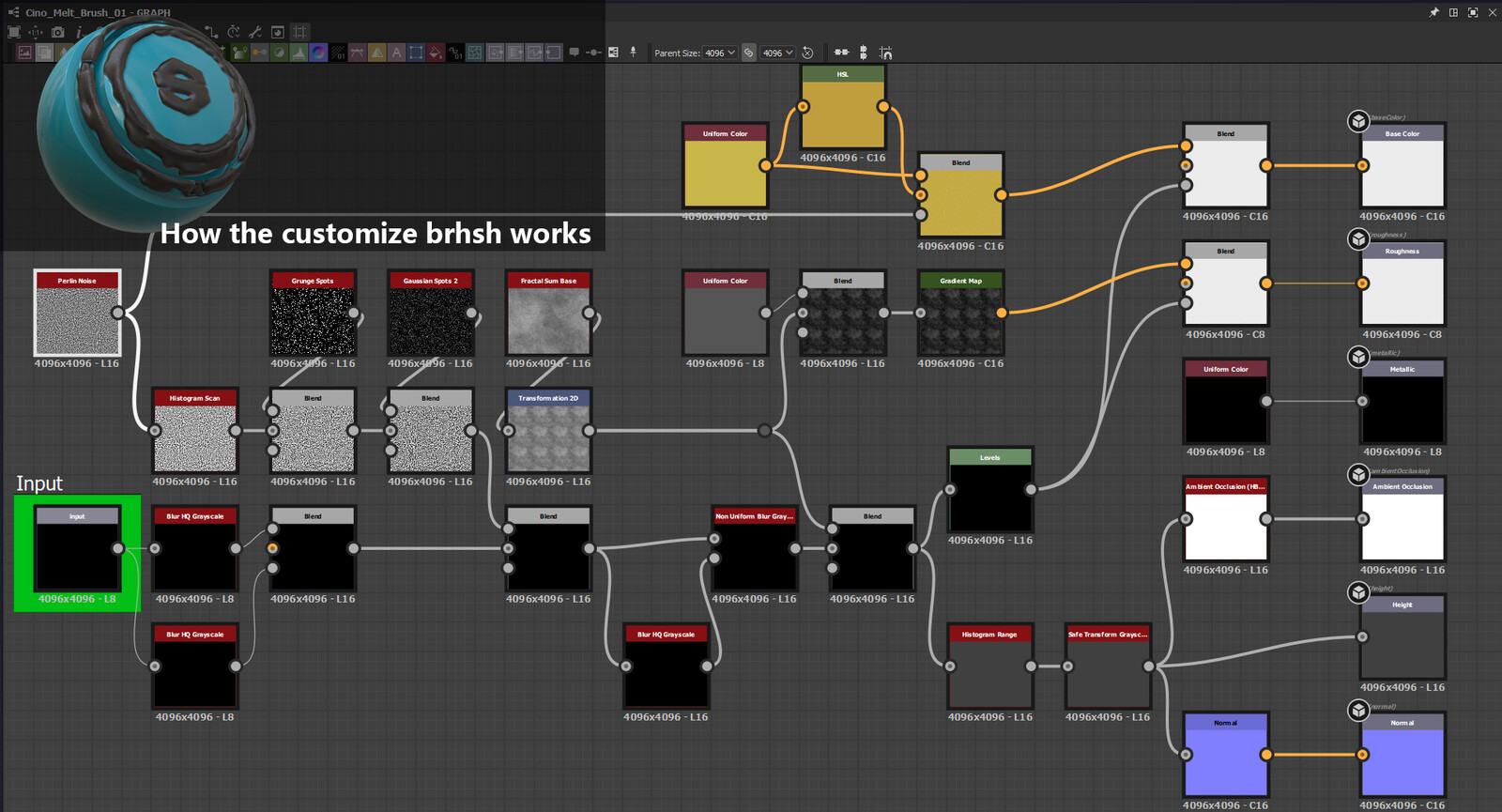Add a Pixel Processor node from toolbar
The width and height of the screenshot is (1502, 812).
(338, 53)
